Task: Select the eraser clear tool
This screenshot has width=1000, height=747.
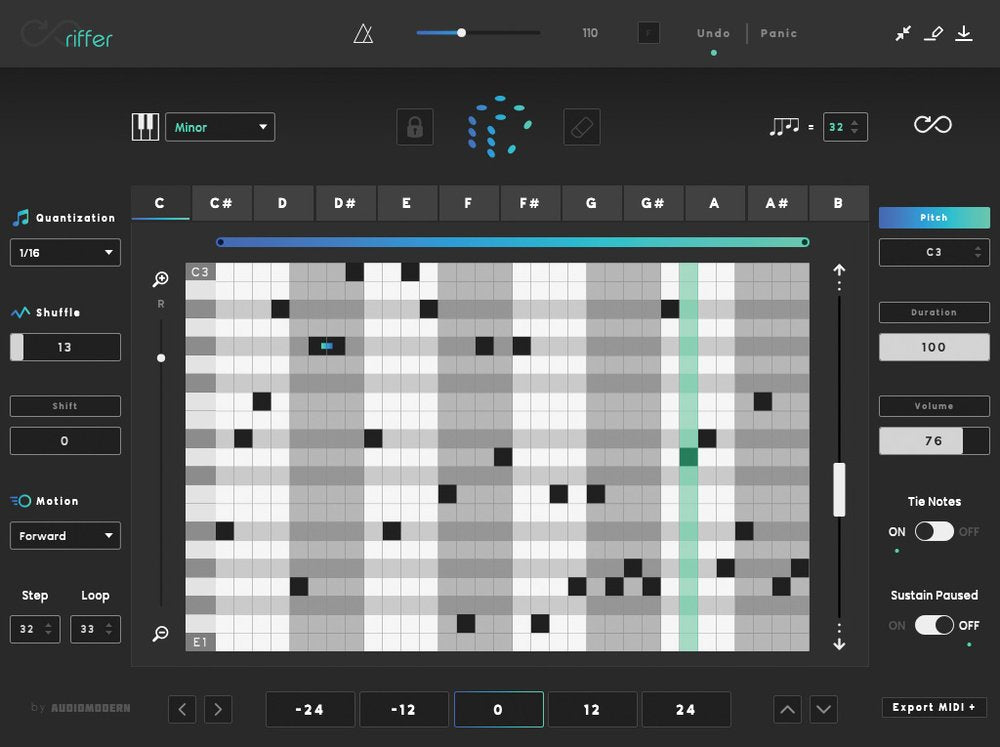Action: 581,127
